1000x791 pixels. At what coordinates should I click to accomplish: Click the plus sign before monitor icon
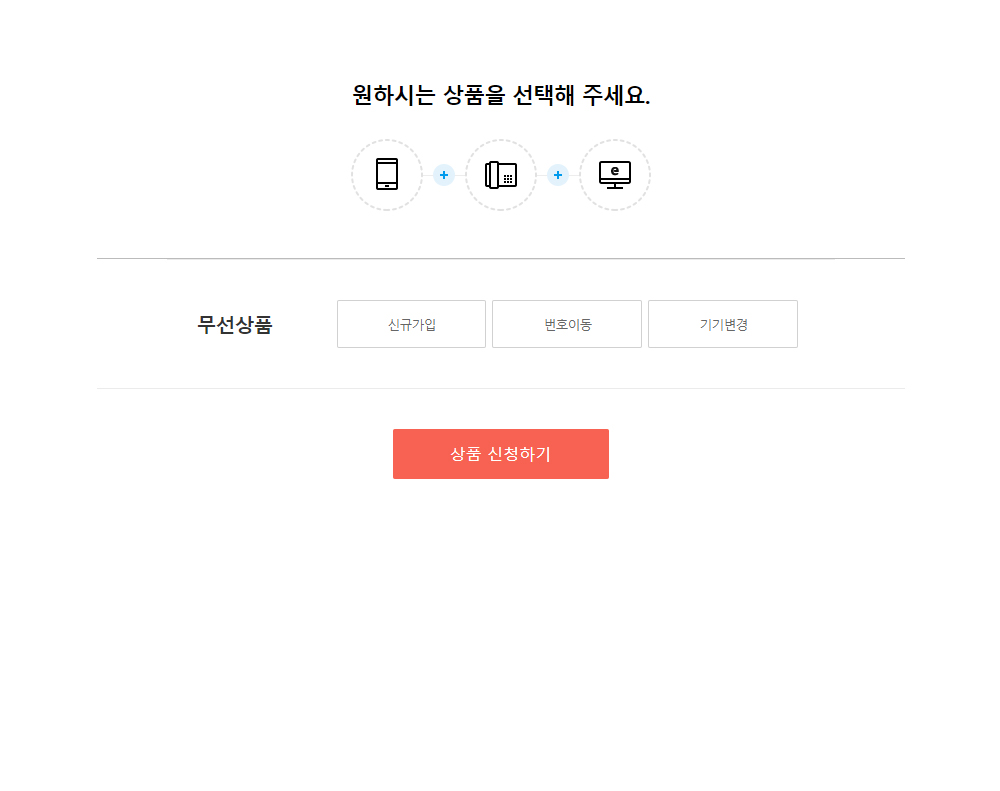[557, 175]
